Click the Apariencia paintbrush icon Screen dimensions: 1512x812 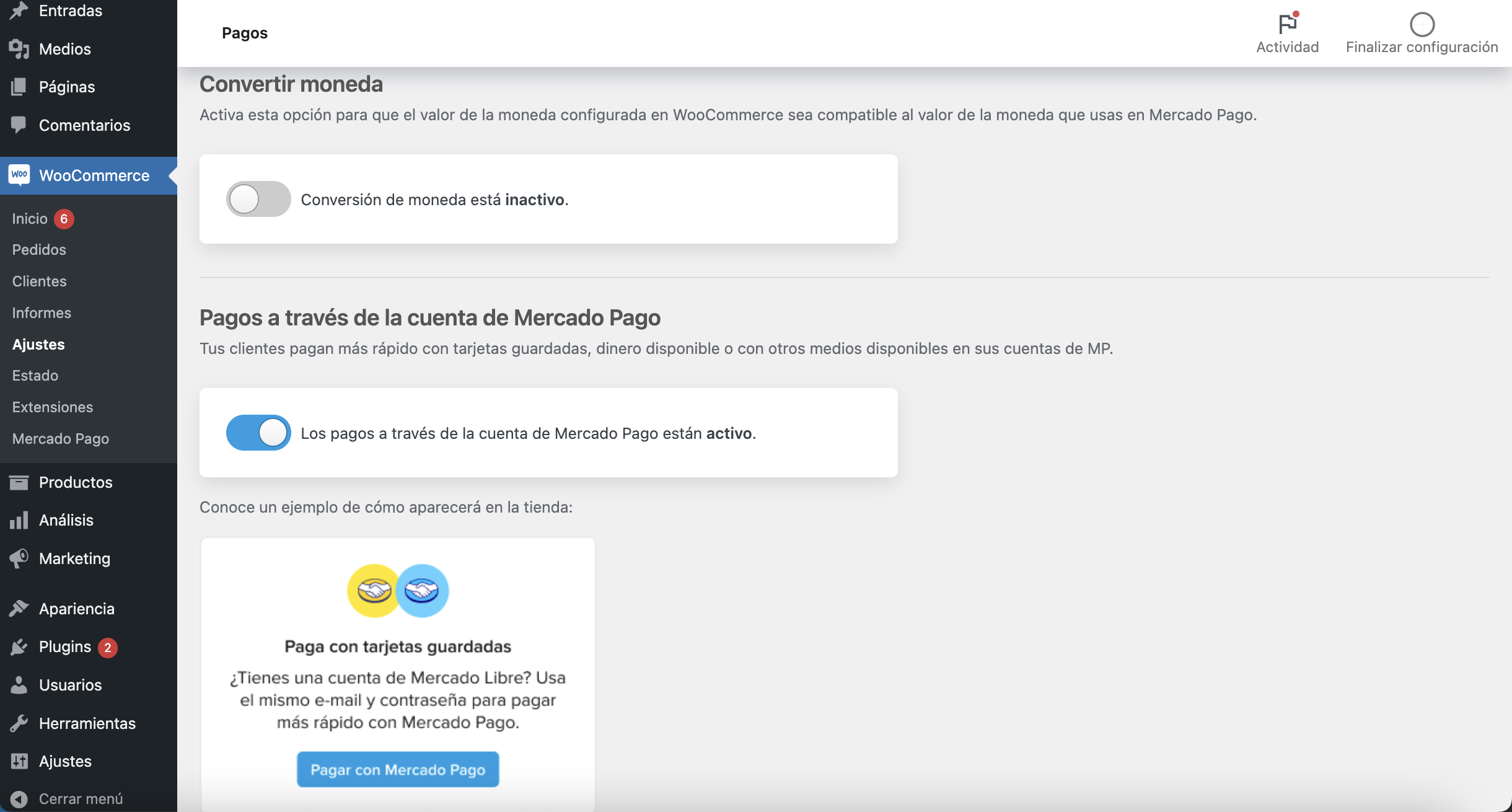coord(19,609)
